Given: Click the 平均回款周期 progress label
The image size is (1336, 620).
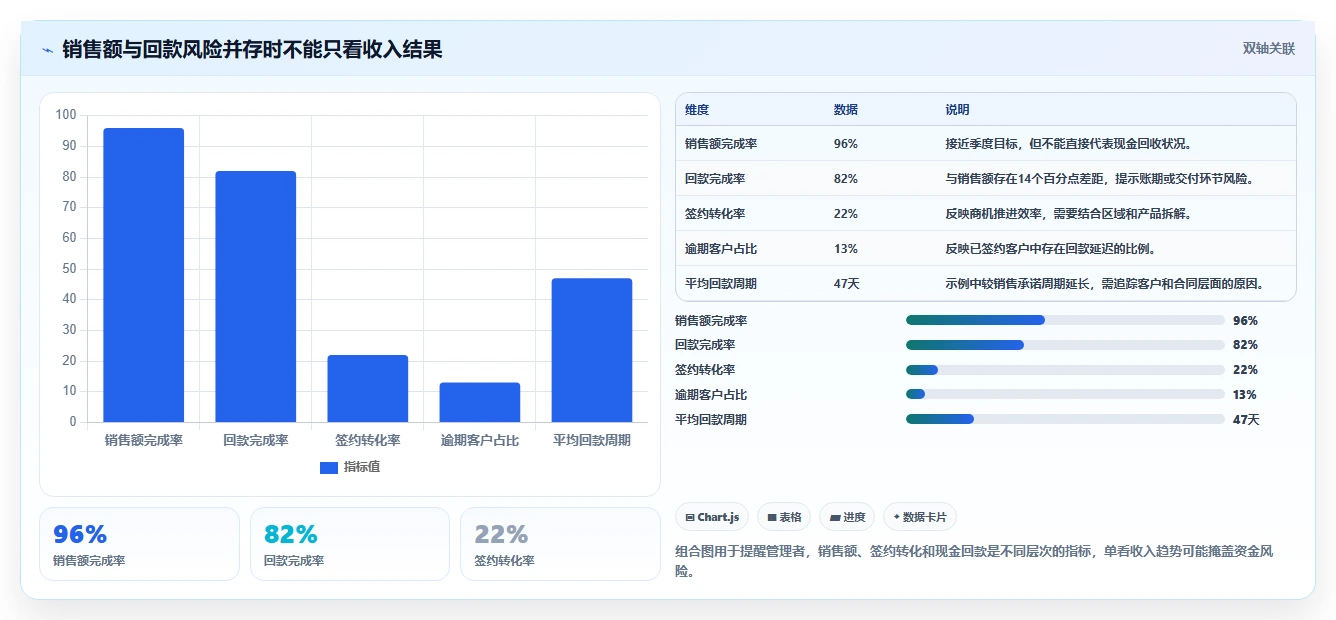Looking at the screenshot, I should (x=711, y=420).
